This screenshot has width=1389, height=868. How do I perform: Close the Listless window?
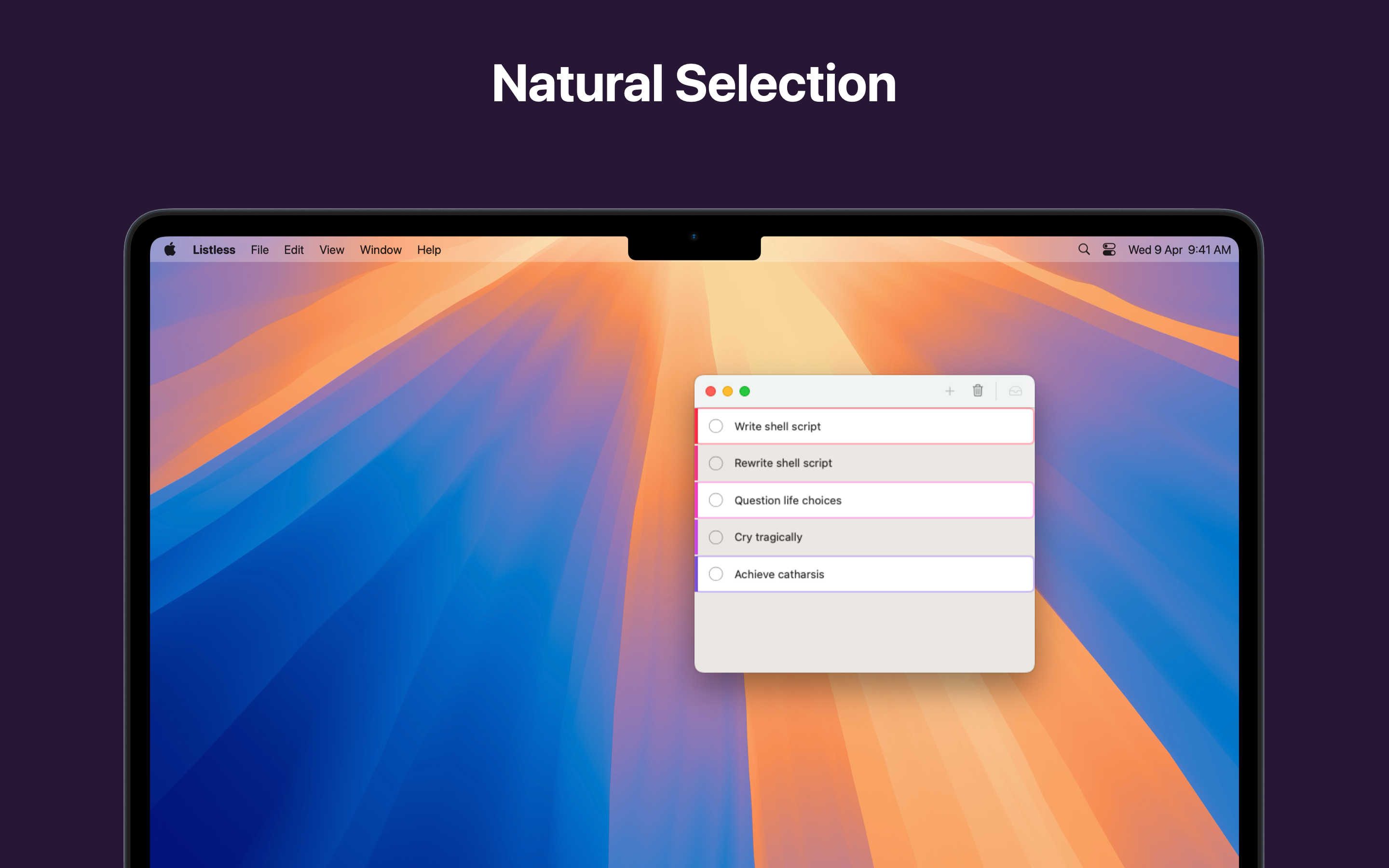coord(710,391)
